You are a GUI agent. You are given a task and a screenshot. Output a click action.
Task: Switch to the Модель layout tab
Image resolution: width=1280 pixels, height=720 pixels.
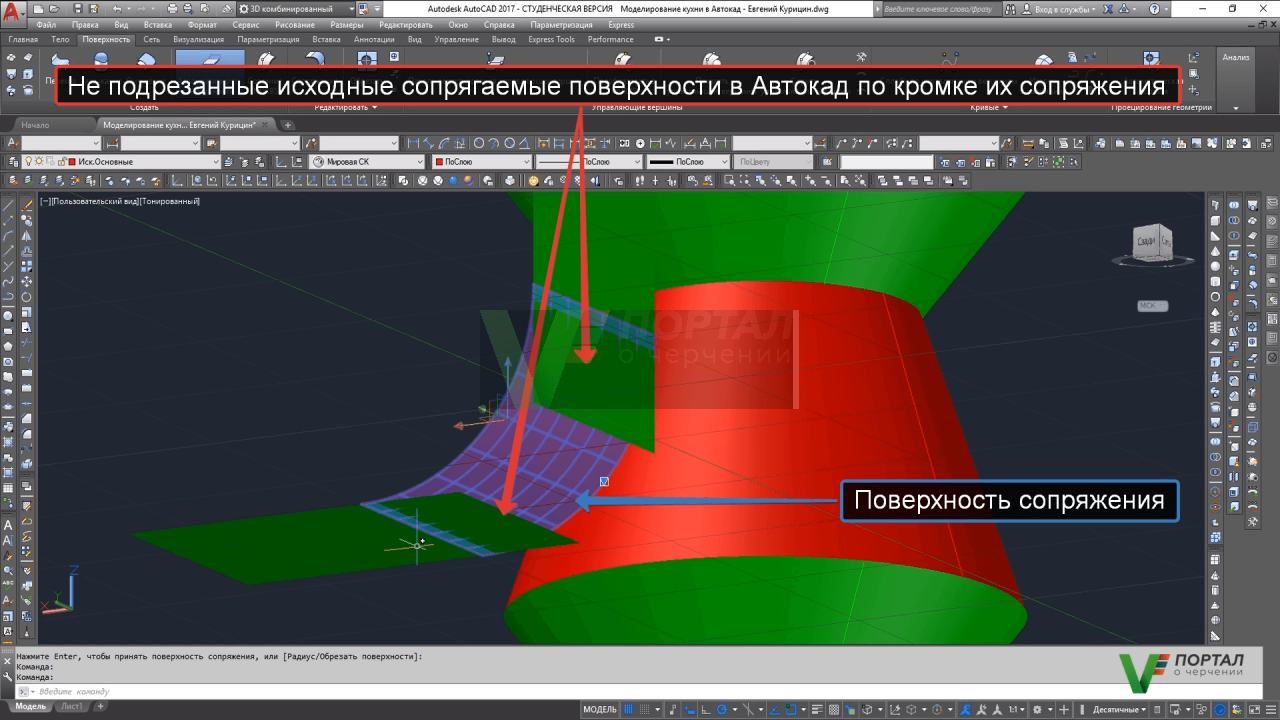coord(31,706)
